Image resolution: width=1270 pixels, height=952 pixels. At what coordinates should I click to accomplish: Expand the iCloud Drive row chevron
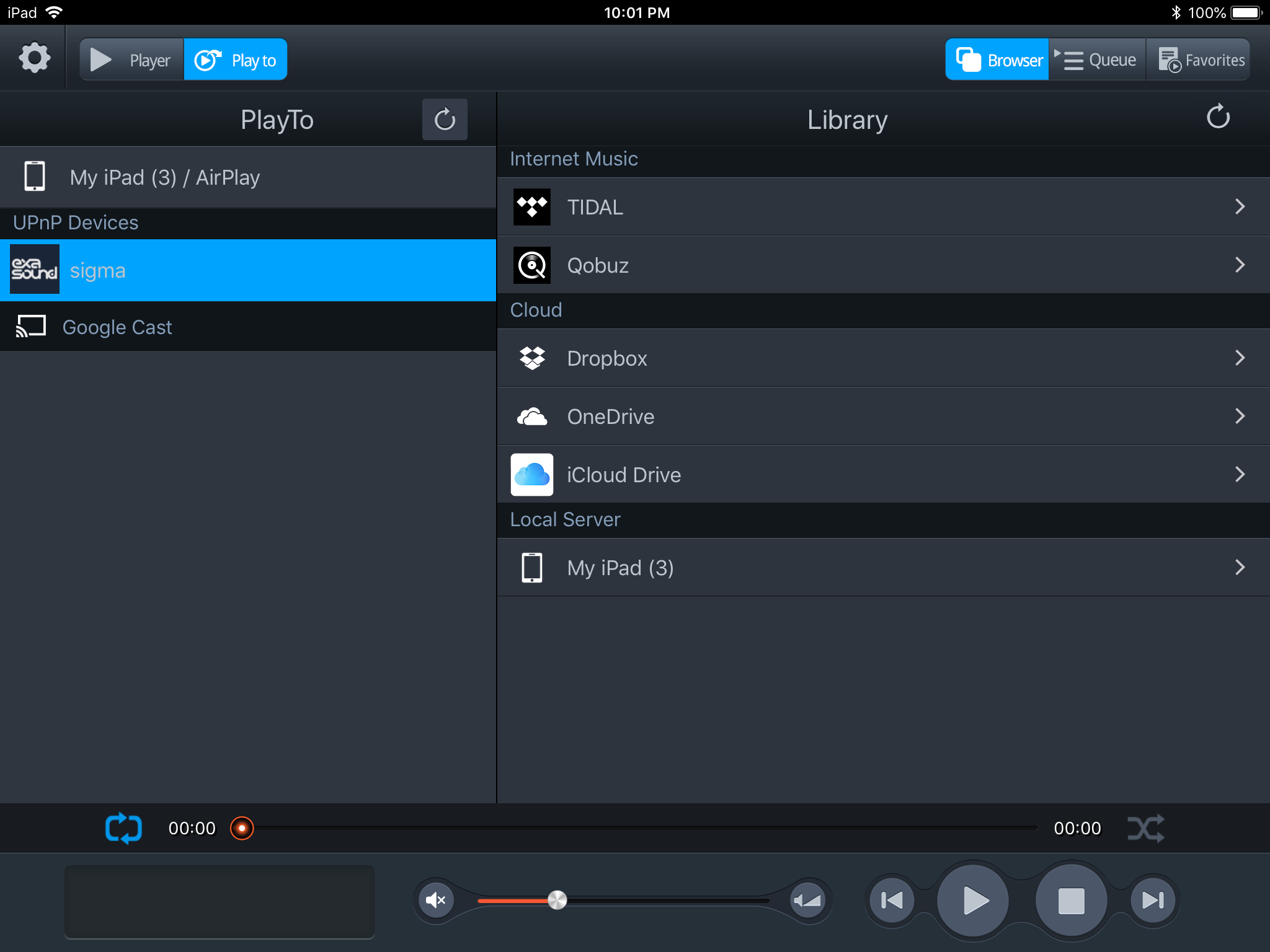[x=1240, y=474]
